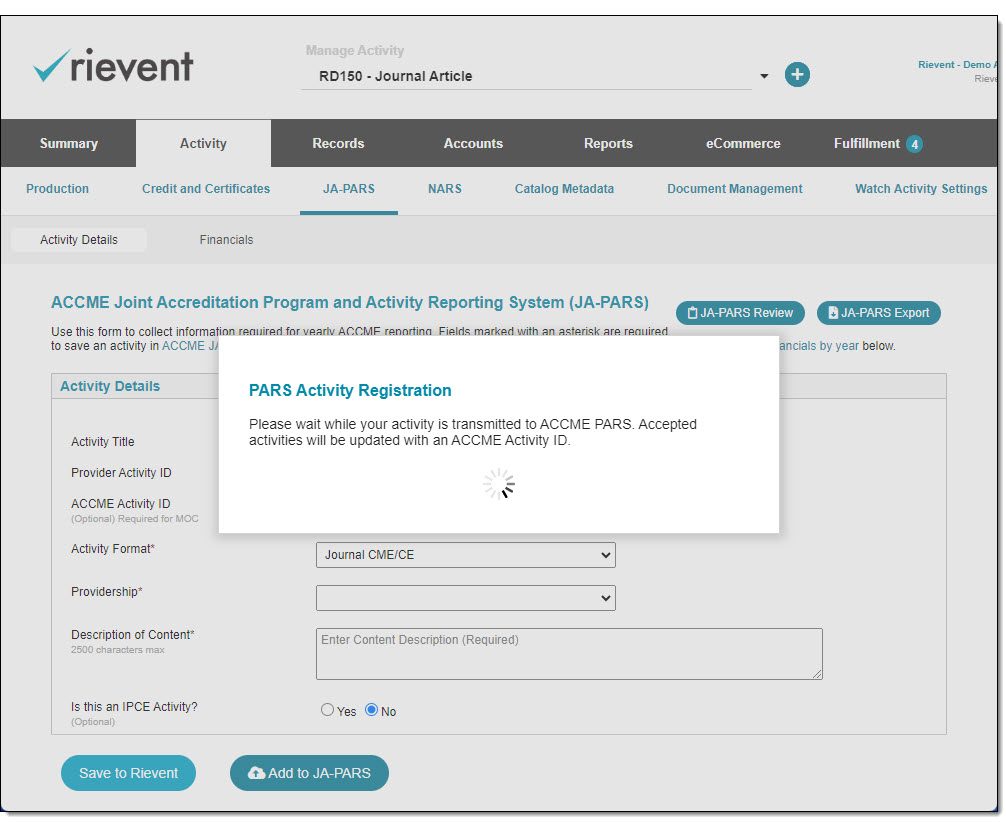Open the Fulfillment tab
The height and width of the screenshot is (822, 1006).
(878, 143)
